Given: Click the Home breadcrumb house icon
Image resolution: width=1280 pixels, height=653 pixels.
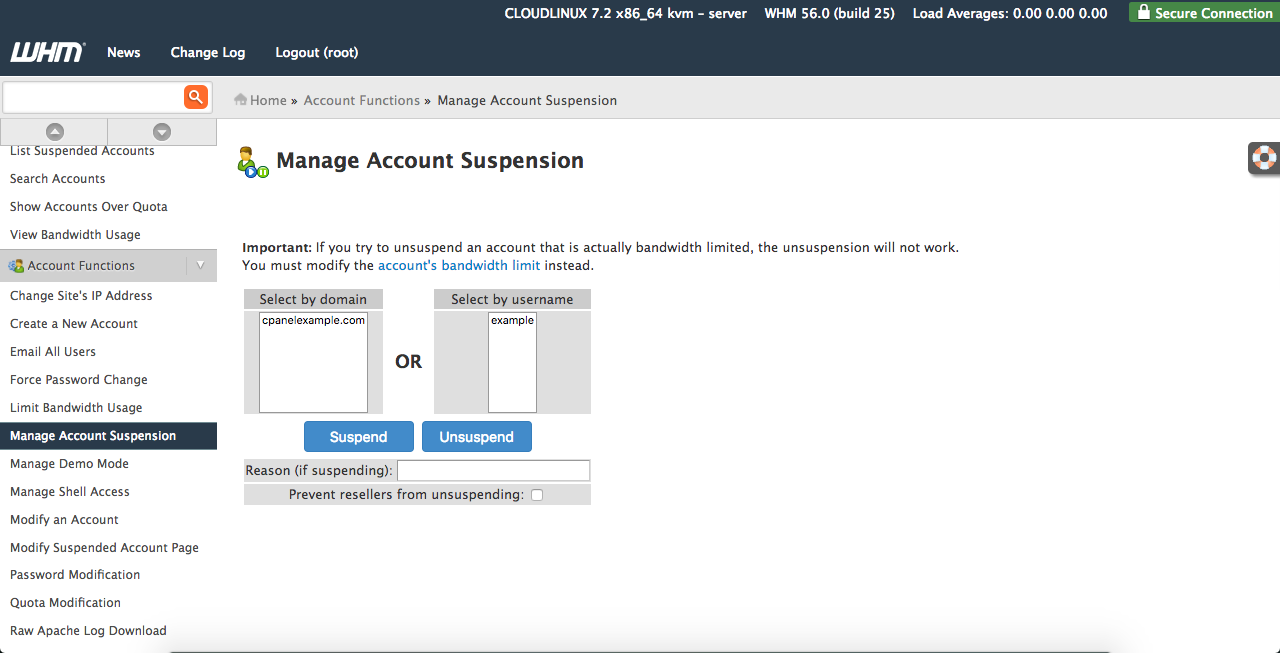Looking at the screenshot, I should coord(240,100).
